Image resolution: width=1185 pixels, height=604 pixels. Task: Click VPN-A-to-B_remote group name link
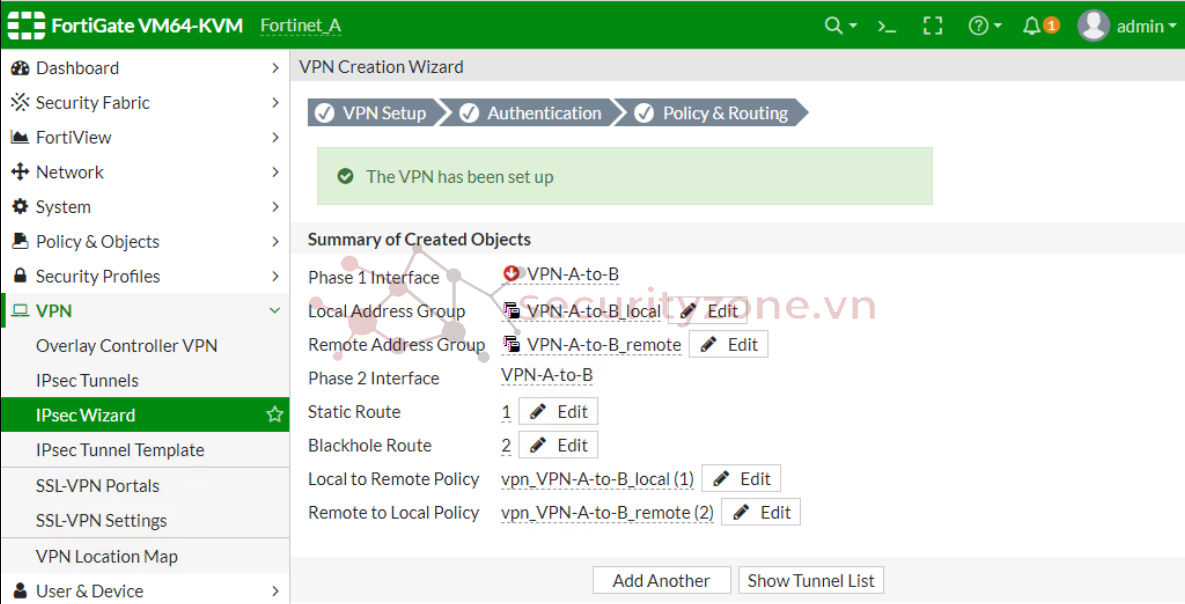pyautogui.click(x=604, y=345)
